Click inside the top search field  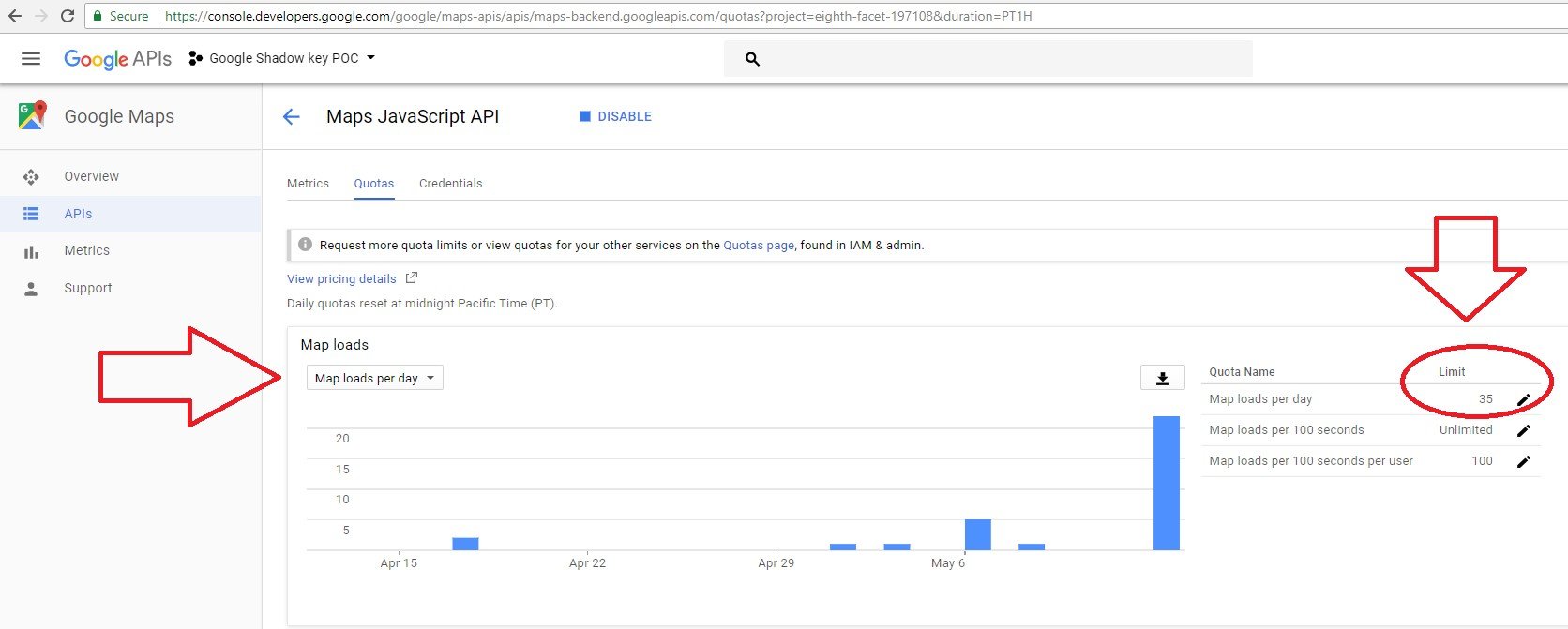click(988, 58)
